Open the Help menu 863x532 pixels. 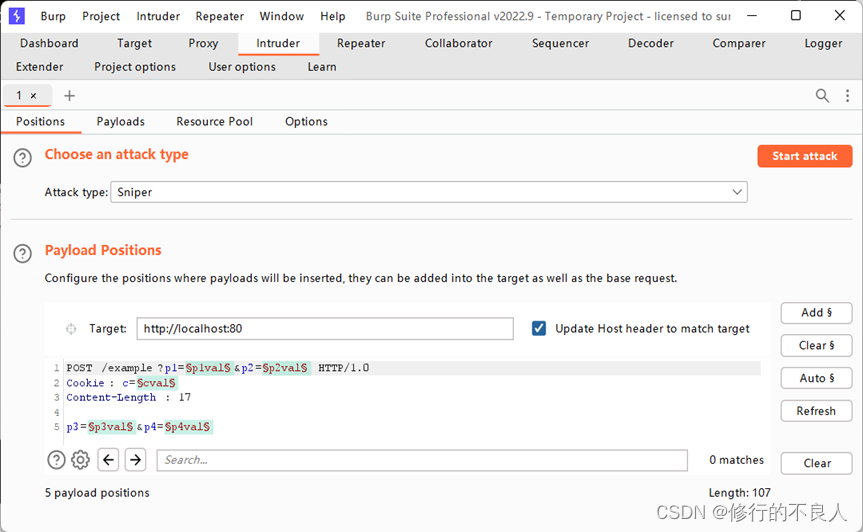(x=332, y=16)
